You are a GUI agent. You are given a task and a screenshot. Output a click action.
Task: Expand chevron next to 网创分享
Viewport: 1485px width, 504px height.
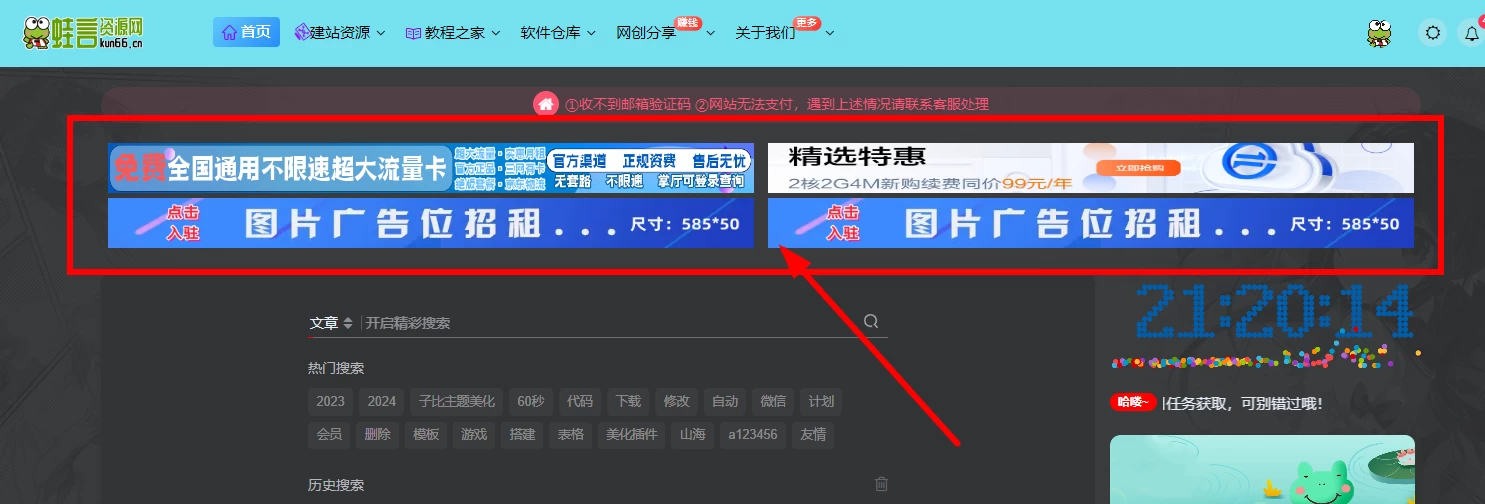tap(711, 33)
